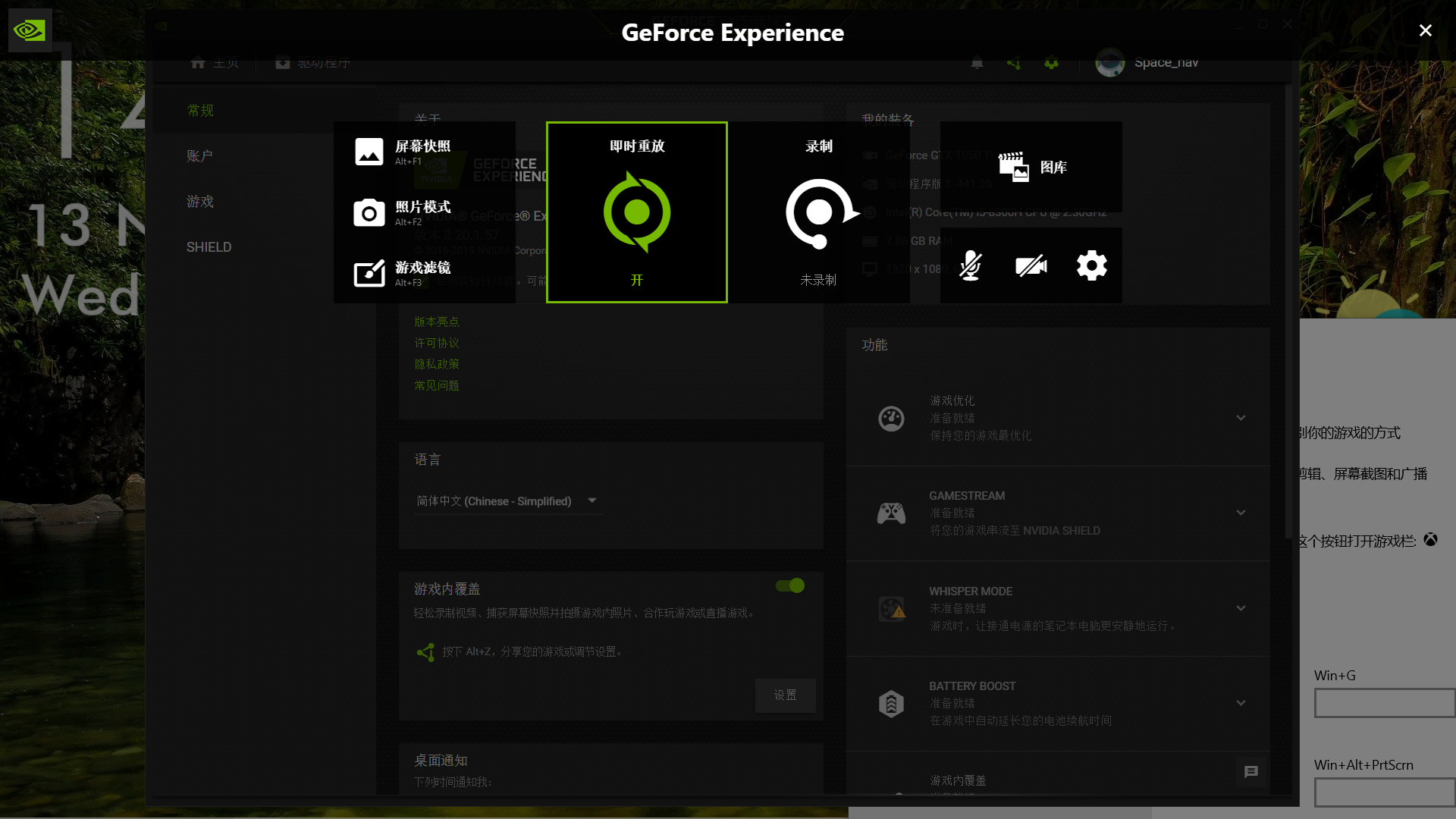Toggle the 游戏内覆盖 switch
Viewport: 1456px width, 819px height.
point(790,585)
